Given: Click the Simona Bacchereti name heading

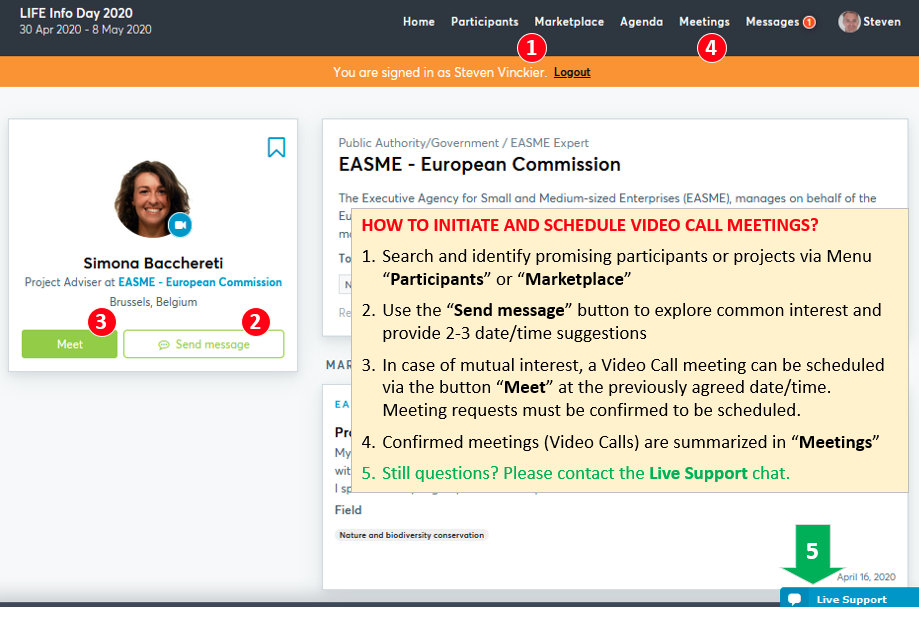Looking at the screenshot, I should coord(153,263).
